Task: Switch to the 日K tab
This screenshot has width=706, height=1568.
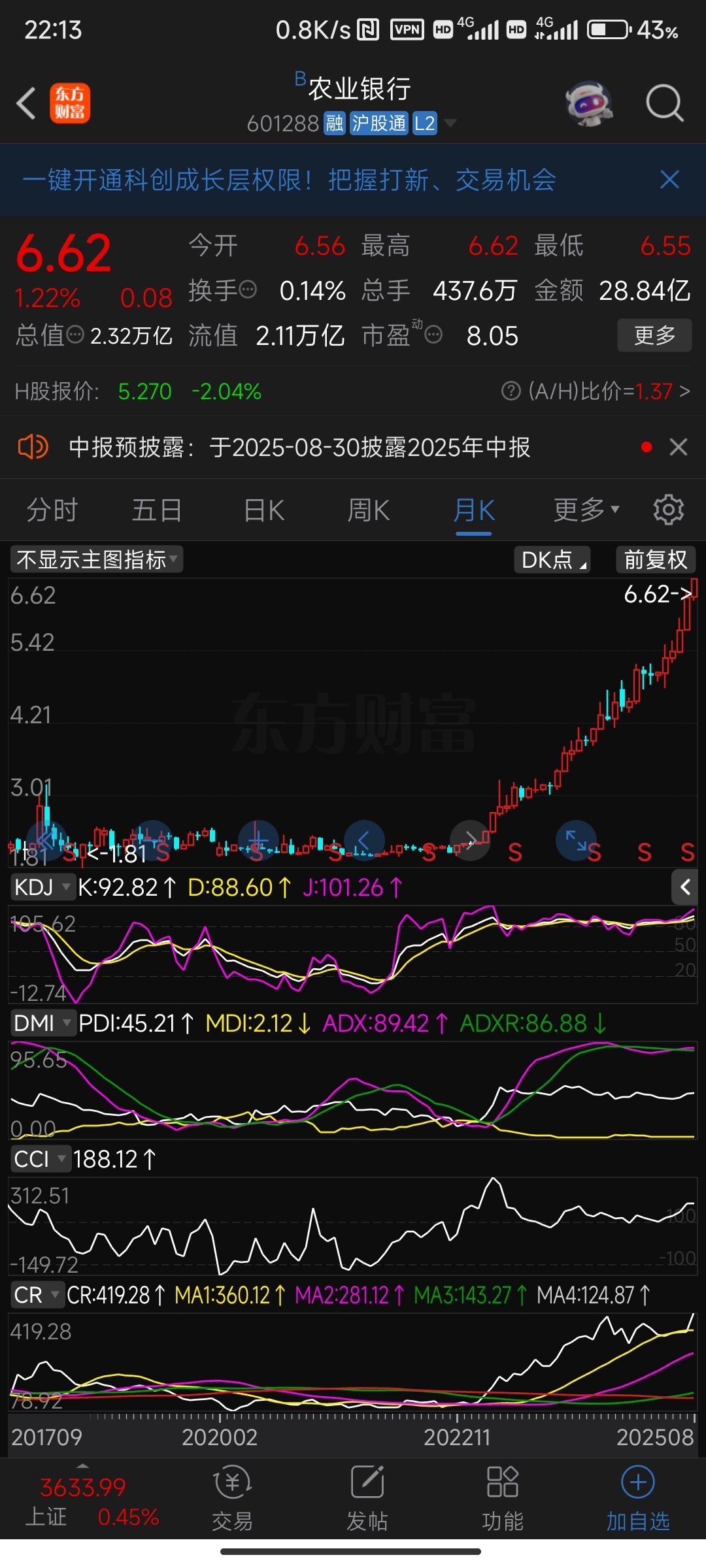Action: [x=264, y=510]
